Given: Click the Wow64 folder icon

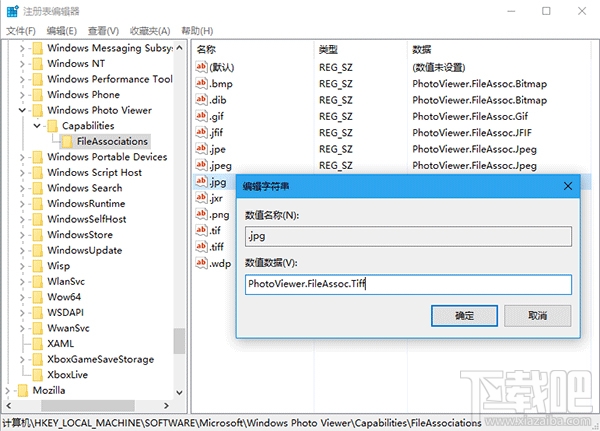Looking at the screenshot, I should [x=38, y=297].
